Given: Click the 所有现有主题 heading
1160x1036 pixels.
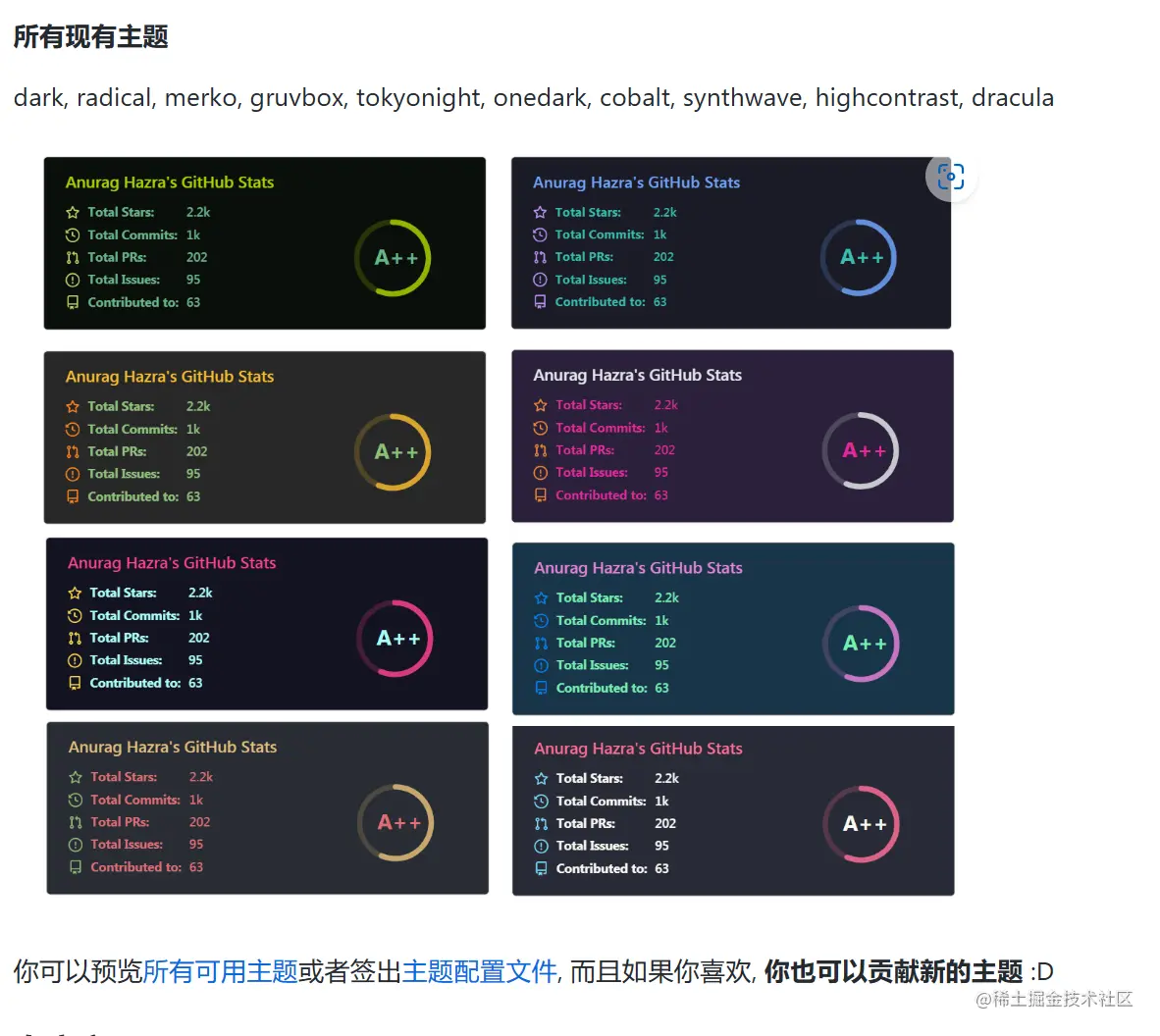Looking at the screenshot, I should pyautogui.click(x=91, y=36).
